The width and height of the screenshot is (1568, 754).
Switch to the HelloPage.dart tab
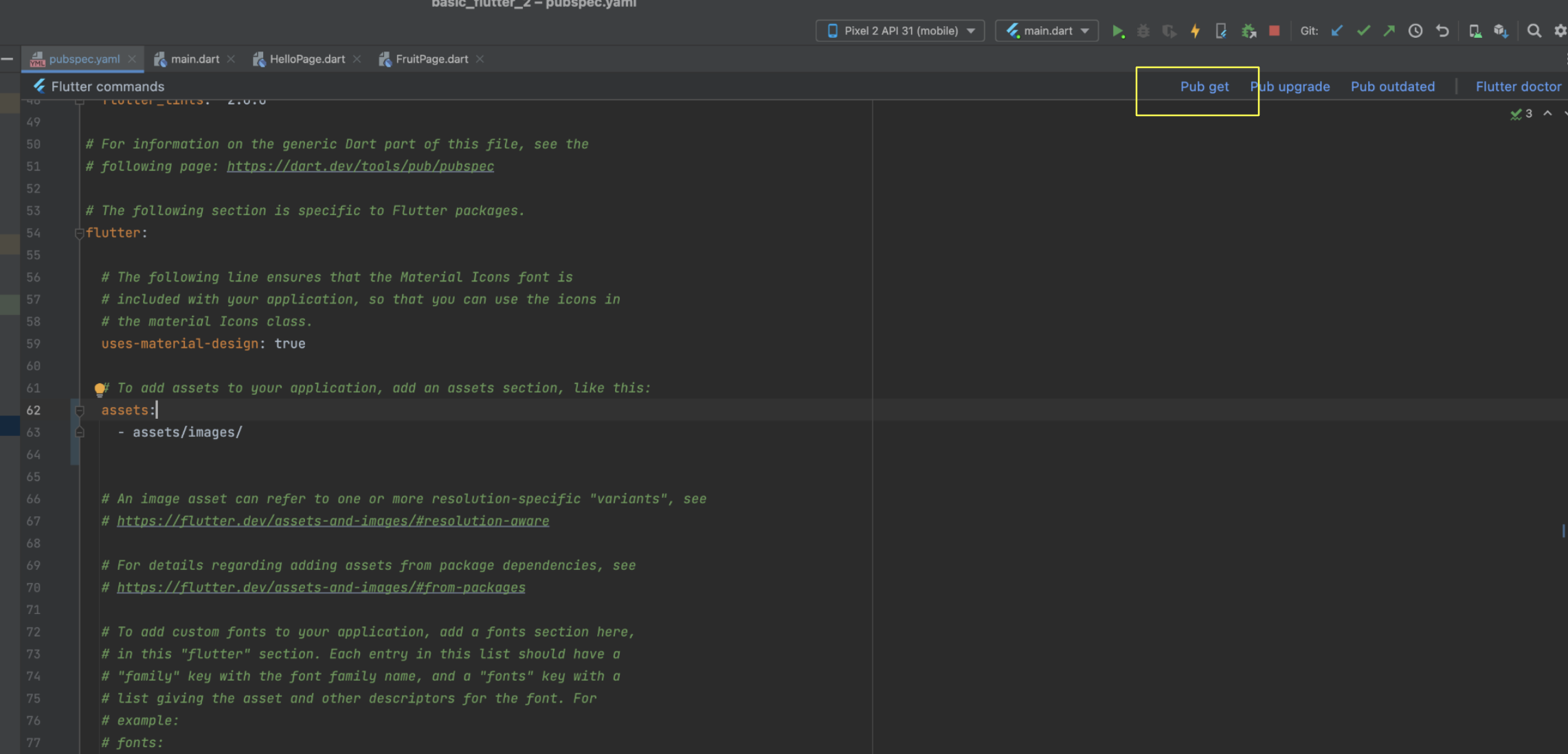point(306,59)
